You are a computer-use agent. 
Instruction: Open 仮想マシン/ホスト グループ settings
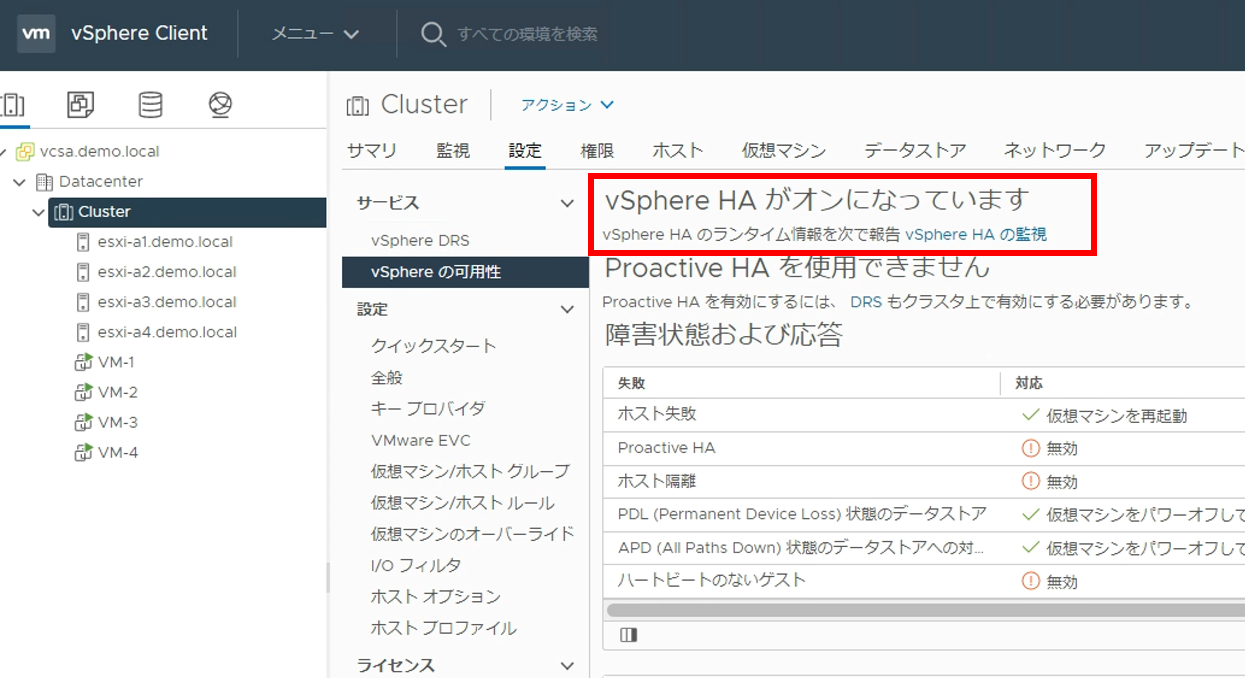(470, 471)
